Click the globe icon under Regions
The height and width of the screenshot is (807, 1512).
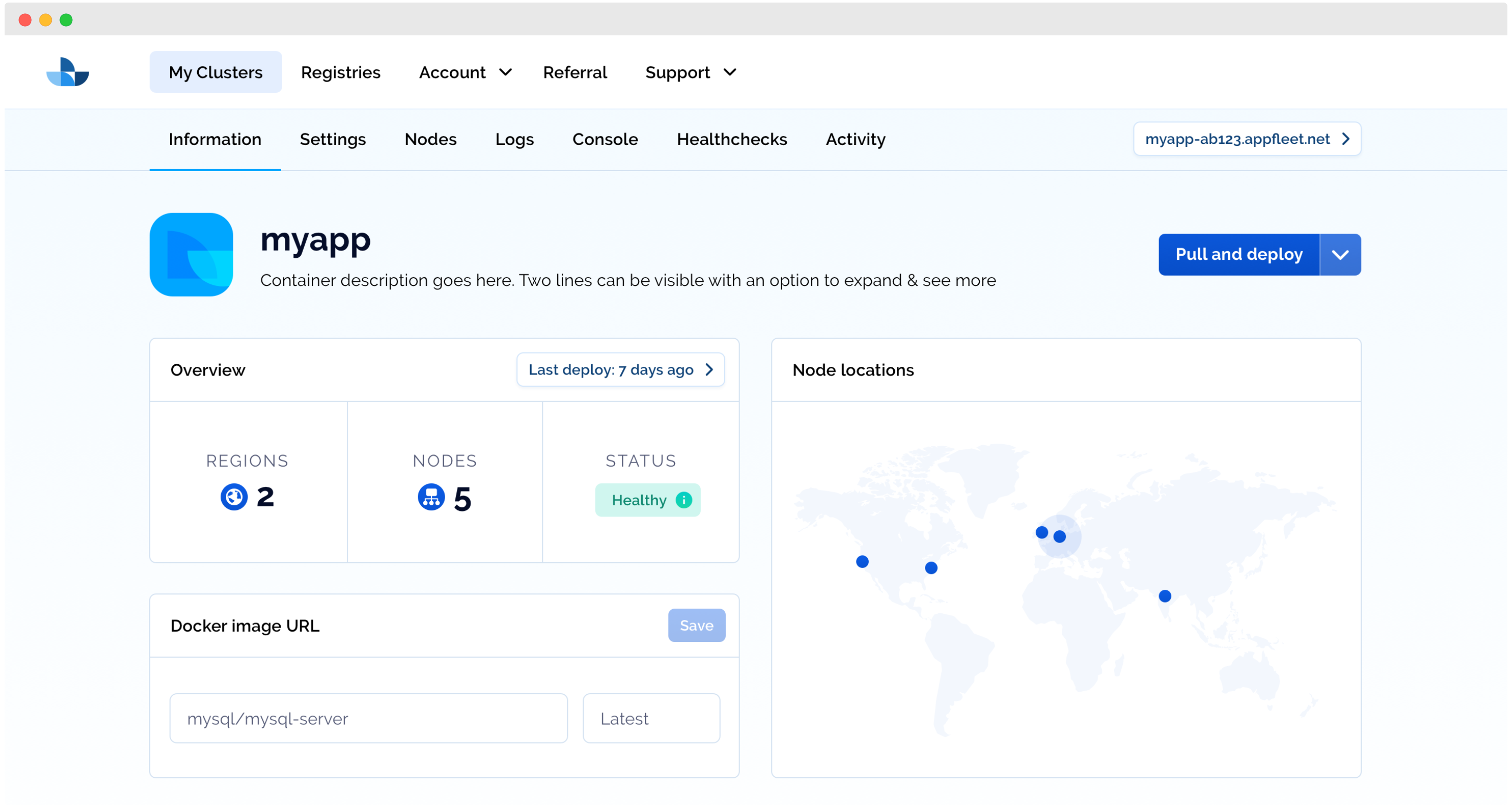click(234, 497)
